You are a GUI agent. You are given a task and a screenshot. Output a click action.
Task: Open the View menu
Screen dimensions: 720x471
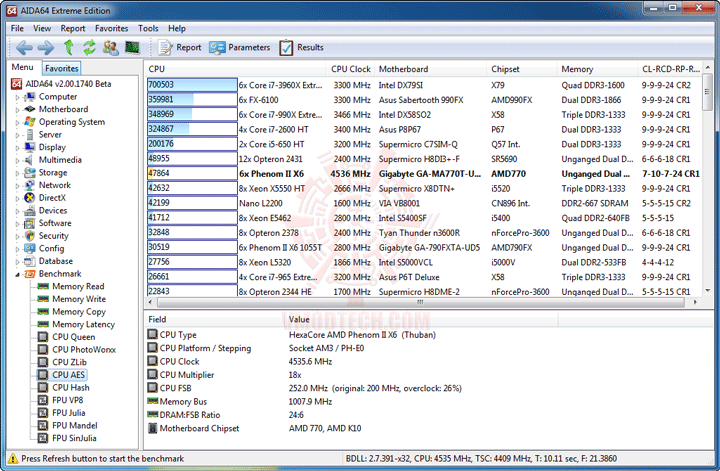click(42, 28)
